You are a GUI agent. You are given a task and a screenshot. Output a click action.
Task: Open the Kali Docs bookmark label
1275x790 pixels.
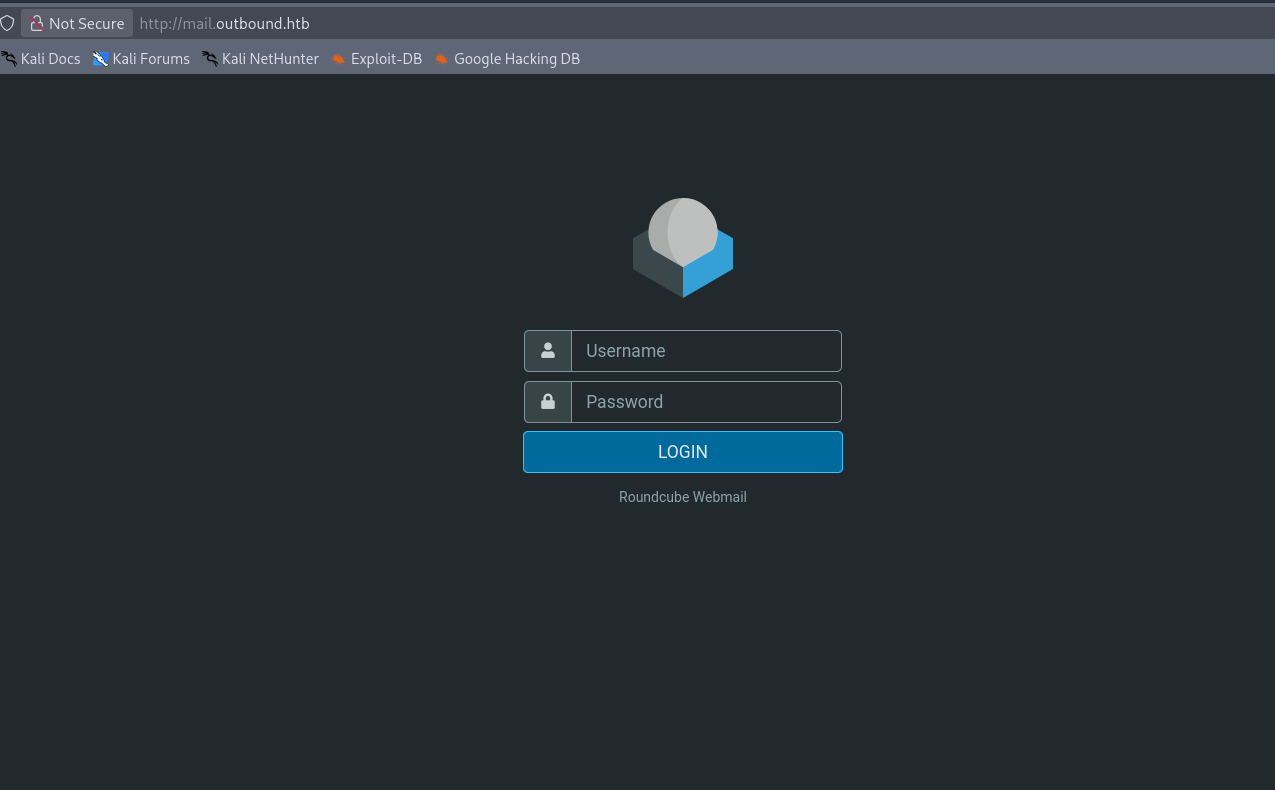[50, 59]
